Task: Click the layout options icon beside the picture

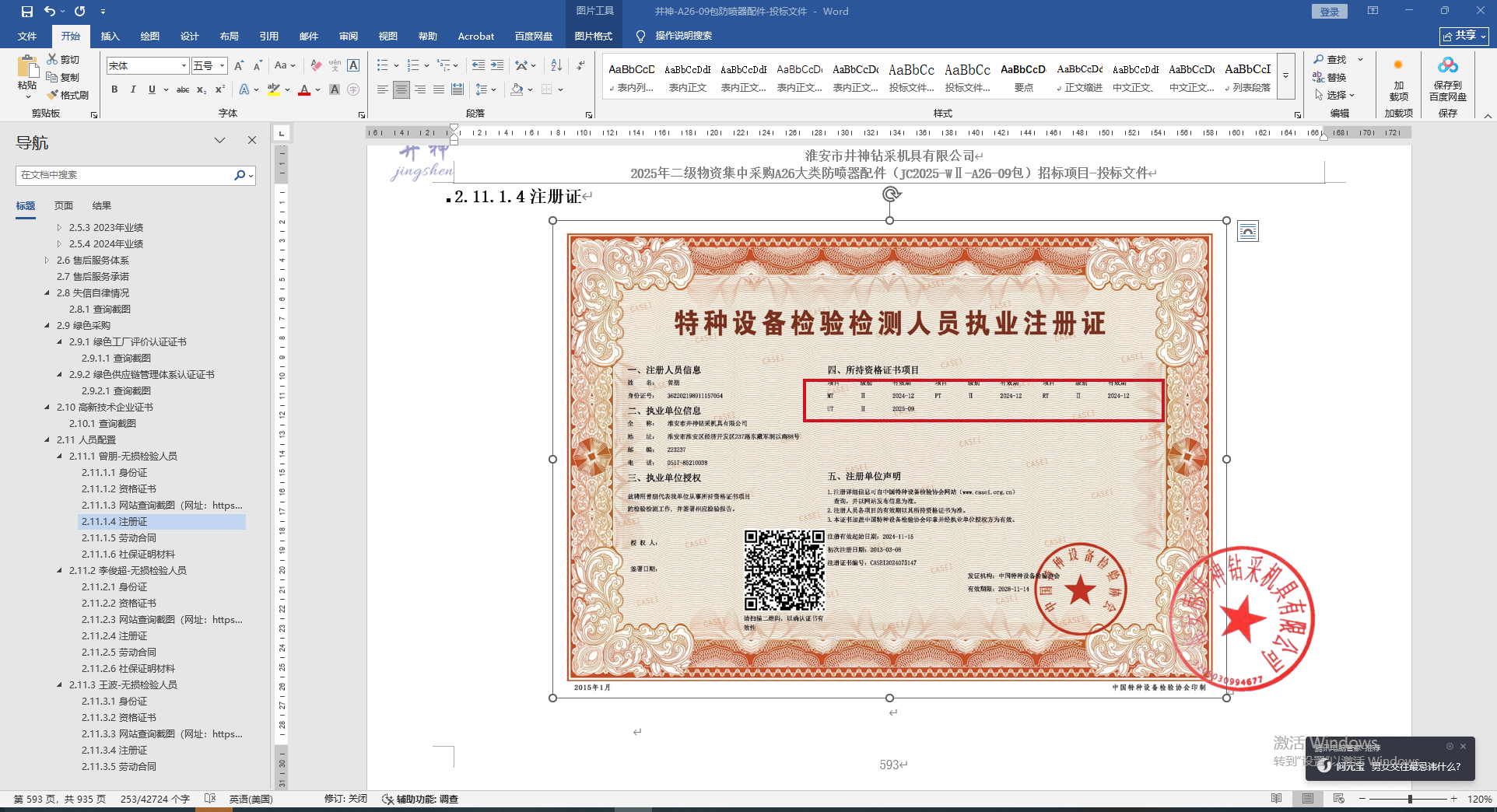Action: [x=1248, y=231]
